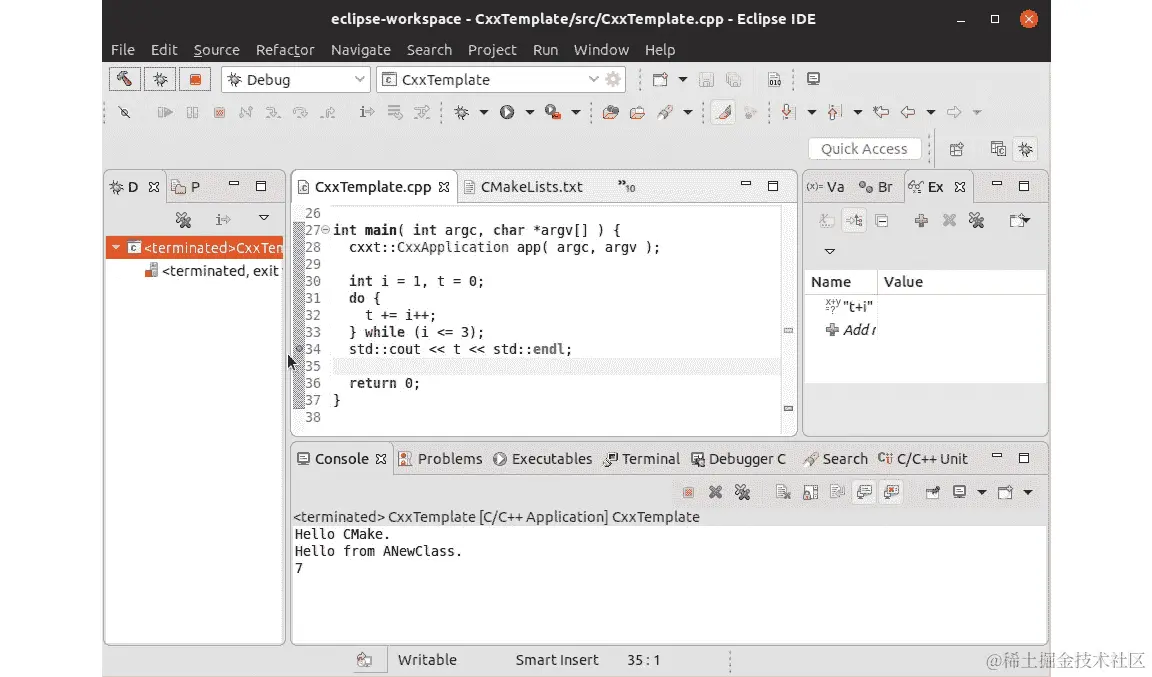The image size is (1152, 677).
Task: Open the Window menu
Action: coord(601,50)
